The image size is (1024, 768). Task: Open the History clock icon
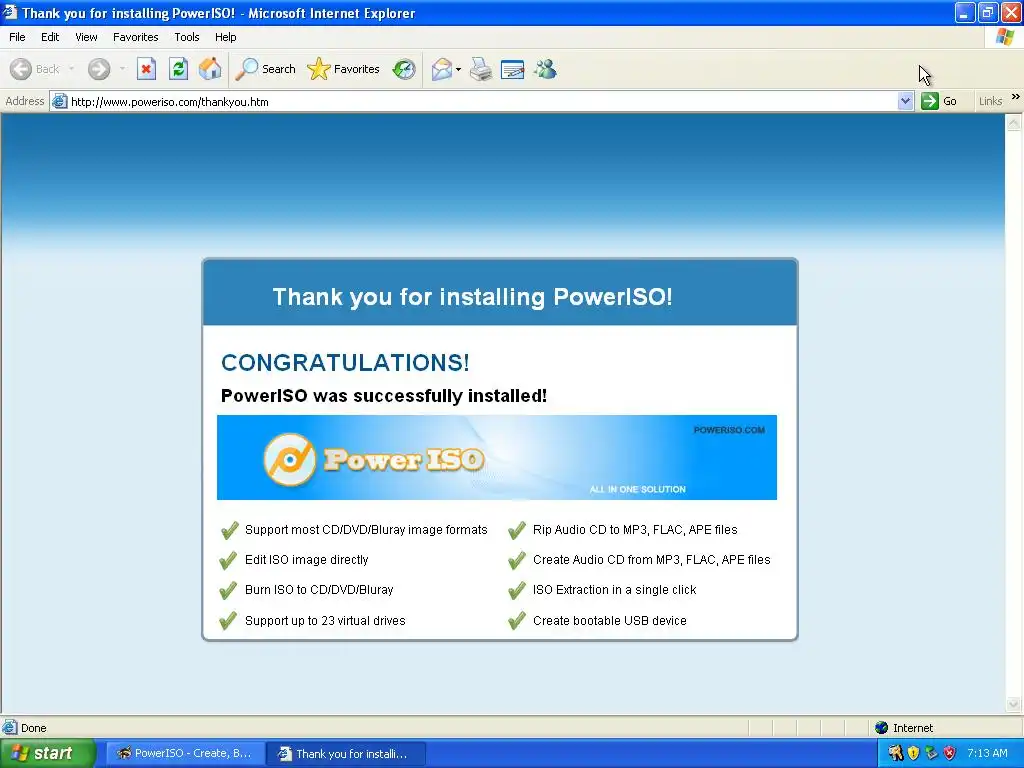pyautogui.click(x=404, y=69)
